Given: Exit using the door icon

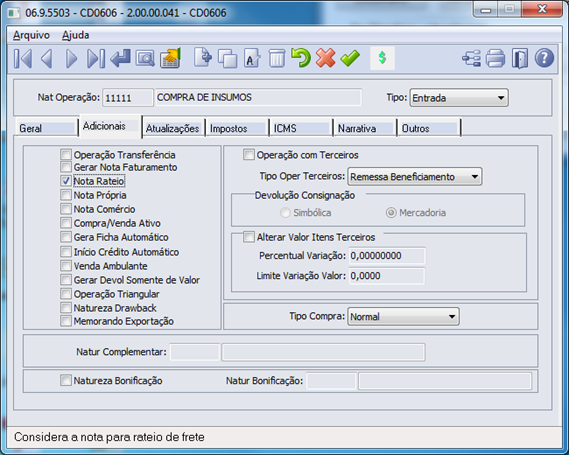Looking at the screenshot, I should pos(520,58).
